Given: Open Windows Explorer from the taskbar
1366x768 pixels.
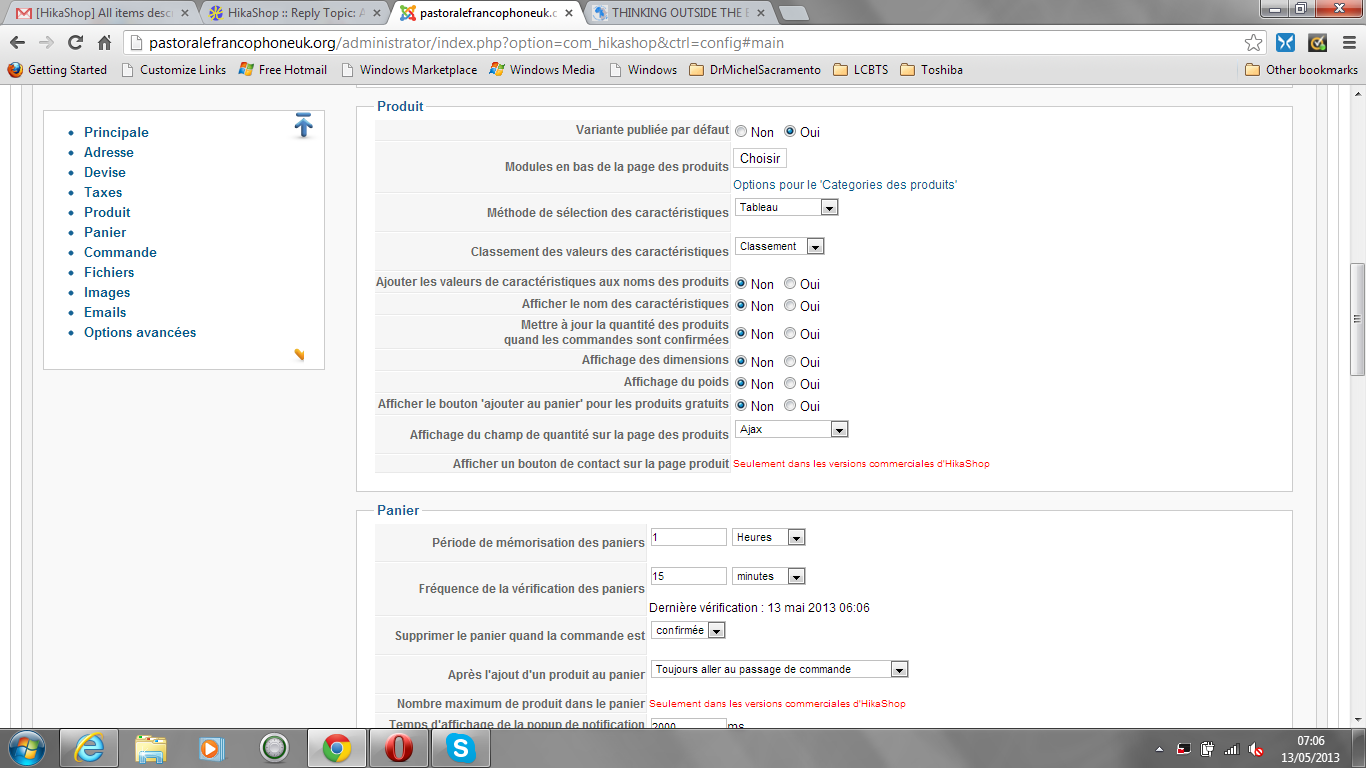Looking at the screenshot, I should (x=151, y=748).
